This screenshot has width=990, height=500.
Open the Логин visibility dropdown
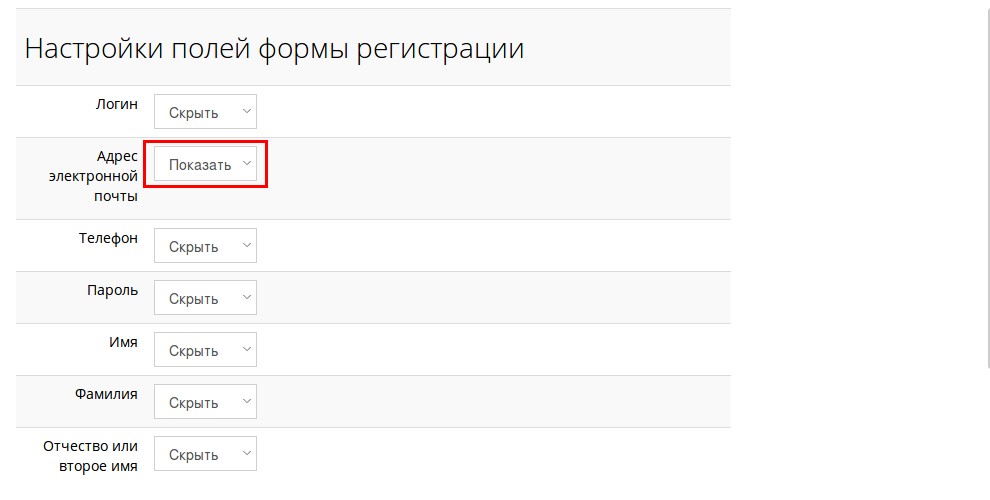coord(205,112)
